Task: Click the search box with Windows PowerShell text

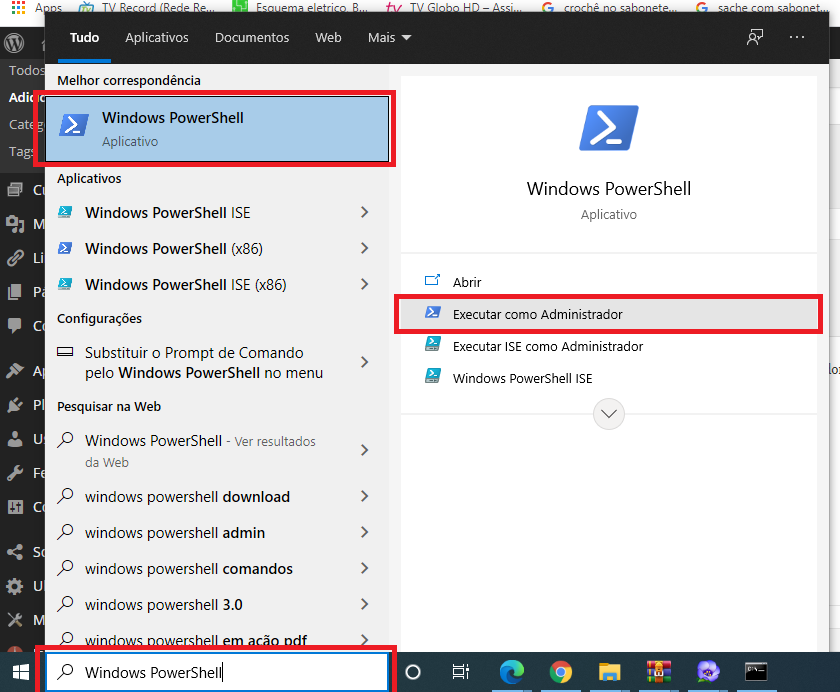Action: (216, 672)
